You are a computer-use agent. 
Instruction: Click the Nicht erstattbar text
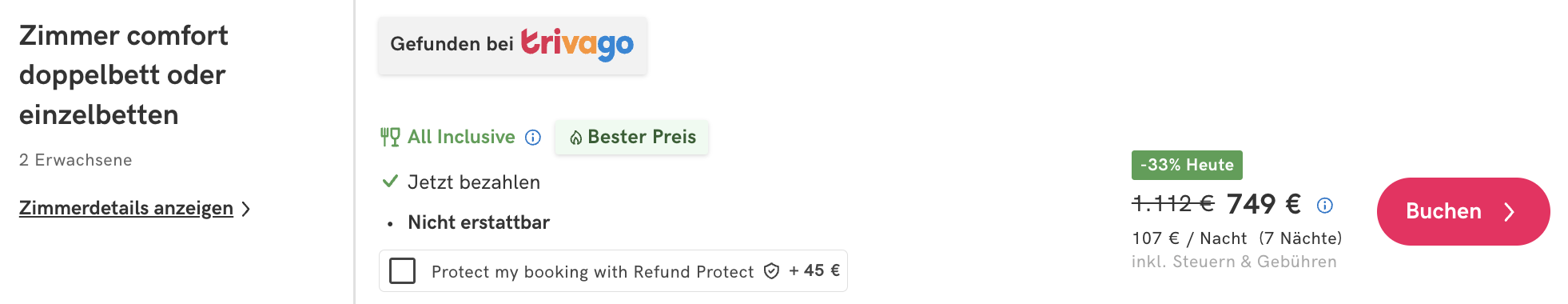point(479,222)
